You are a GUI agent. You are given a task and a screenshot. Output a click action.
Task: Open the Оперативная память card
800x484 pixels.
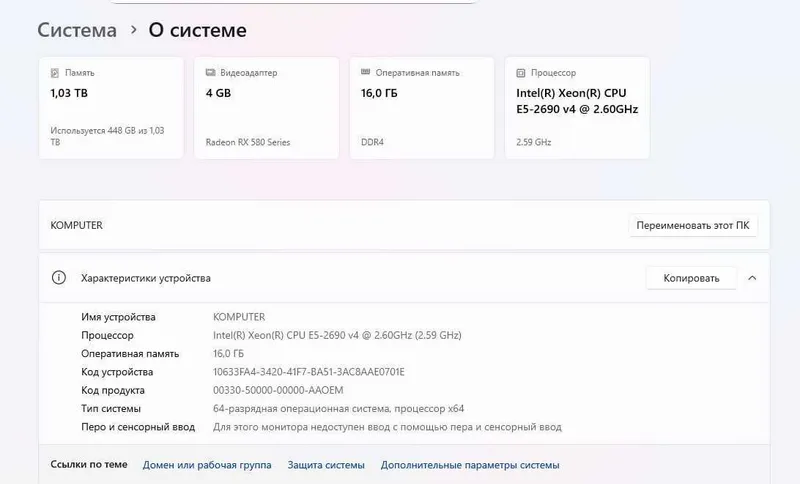(422, 108)
